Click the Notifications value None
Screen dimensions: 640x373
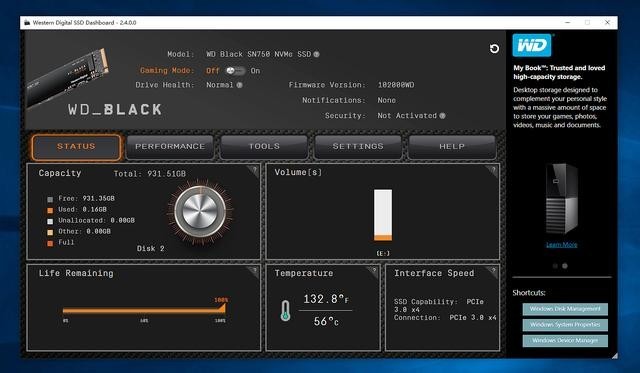[x=387, y=100]
